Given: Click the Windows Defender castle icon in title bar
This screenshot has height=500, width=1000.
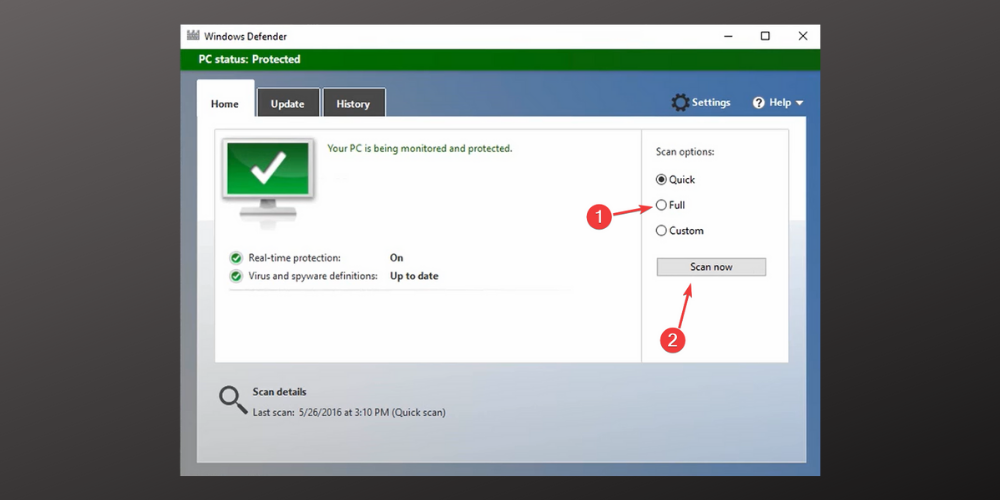Looking at the screenshot, I should [193, 36].
